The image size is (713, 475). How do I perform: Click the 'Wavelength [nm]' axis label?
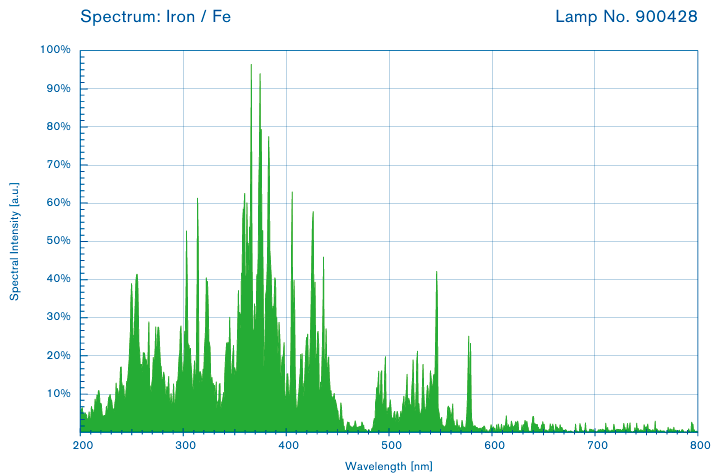(x=389, y=466)
